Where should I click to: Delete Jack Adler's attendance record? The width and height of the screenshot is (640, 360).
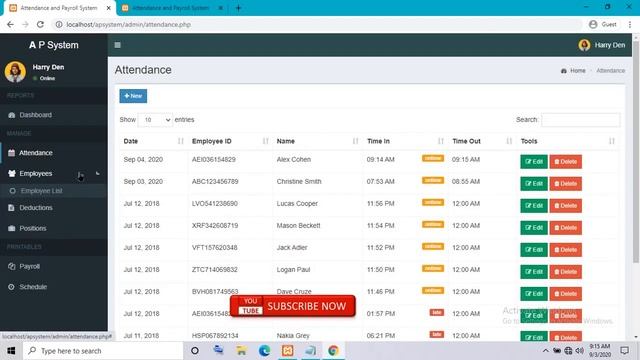(566, 250)
